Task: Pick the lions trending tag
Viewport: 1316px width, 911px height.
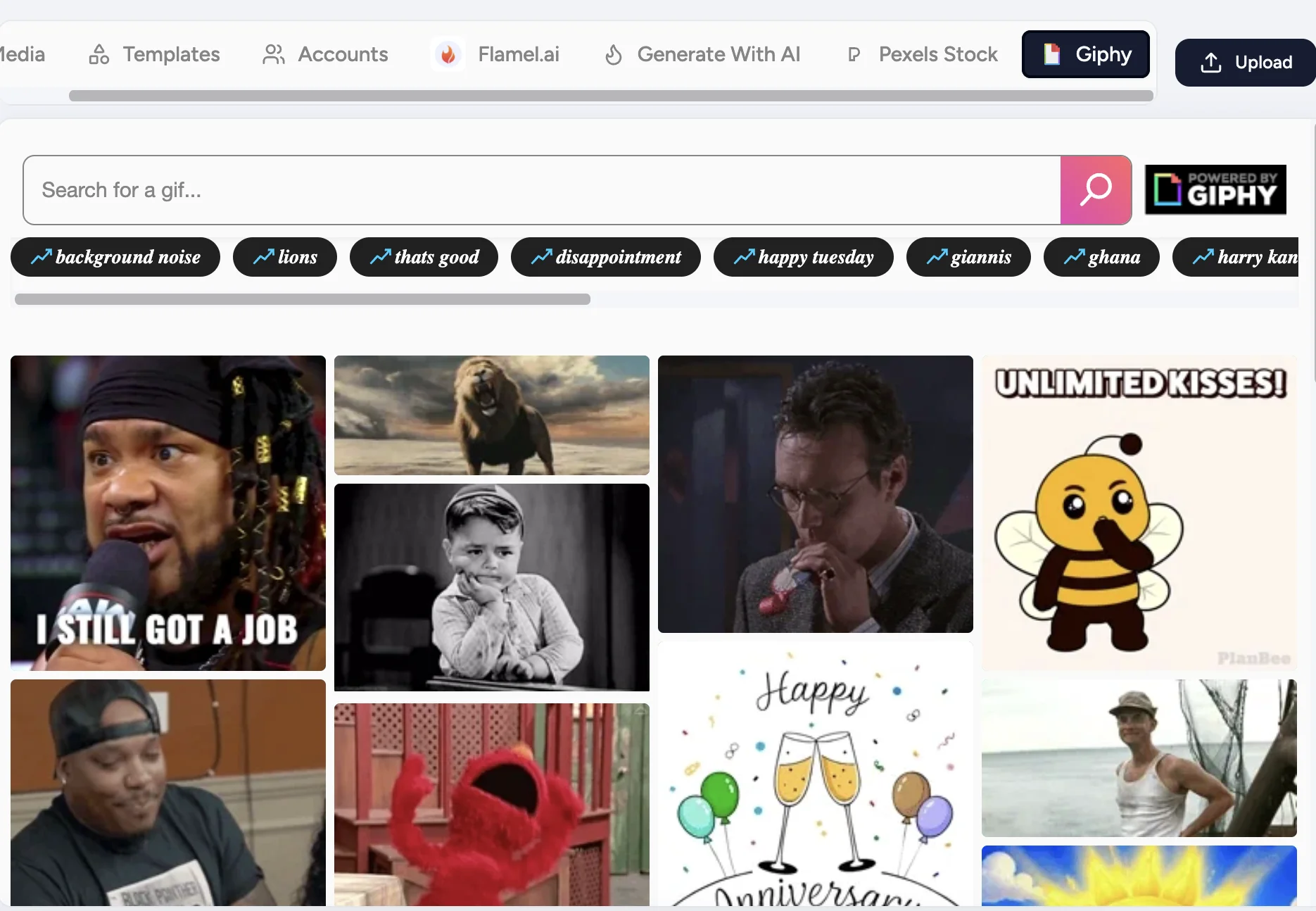Action: [x=285, y=257]
